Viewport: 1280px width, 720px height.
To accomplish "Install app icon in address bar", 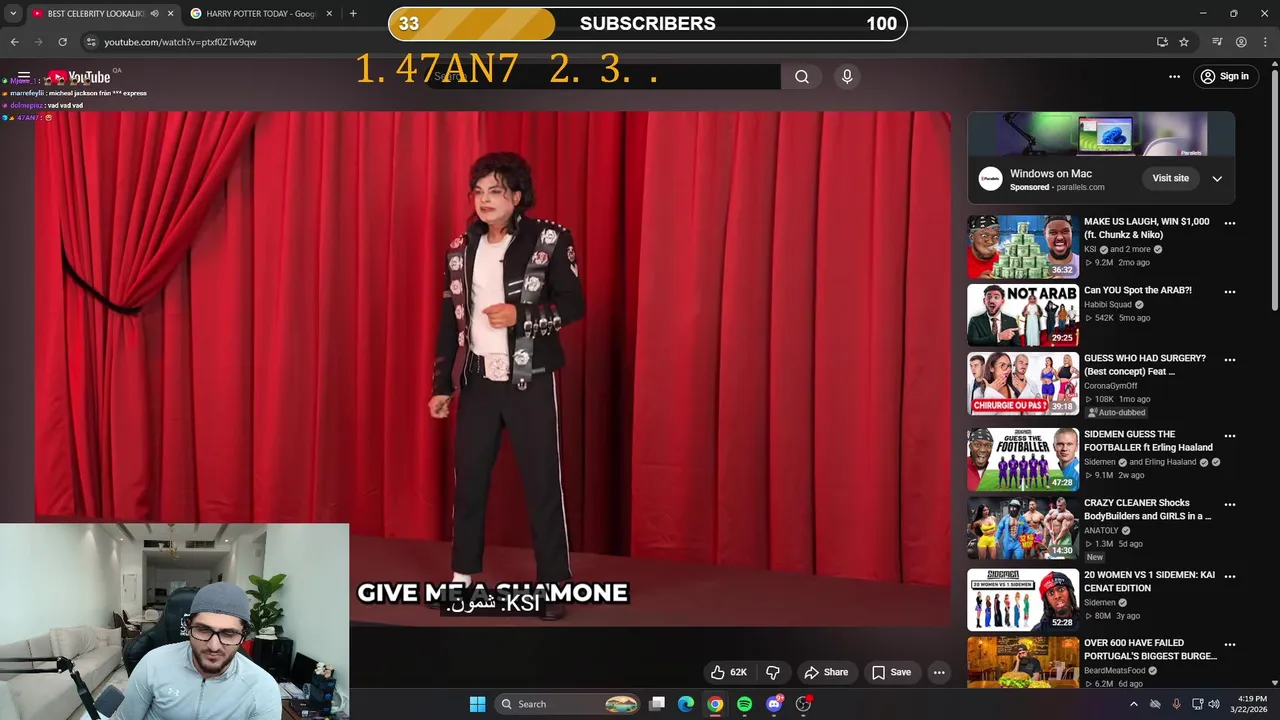I will [x=1162, y=42].
